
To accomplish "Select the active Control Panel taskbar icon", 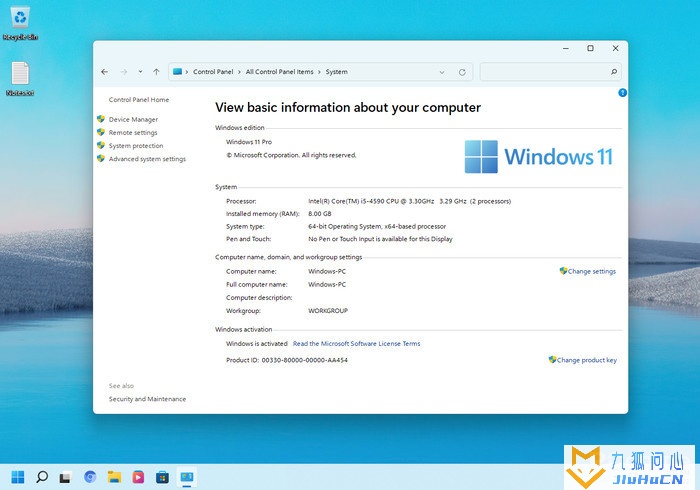I will point(187,477).
